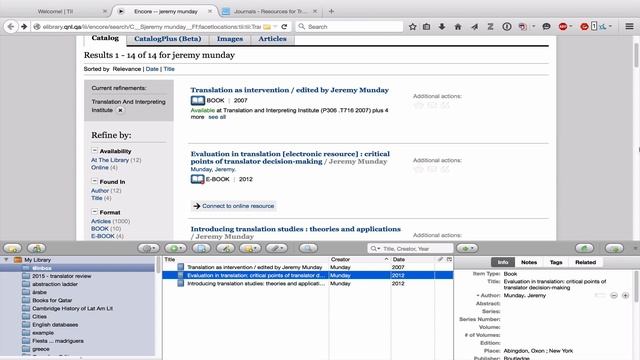
Task: Open a new browser tab with plus
Action: (x=331, y=11)
